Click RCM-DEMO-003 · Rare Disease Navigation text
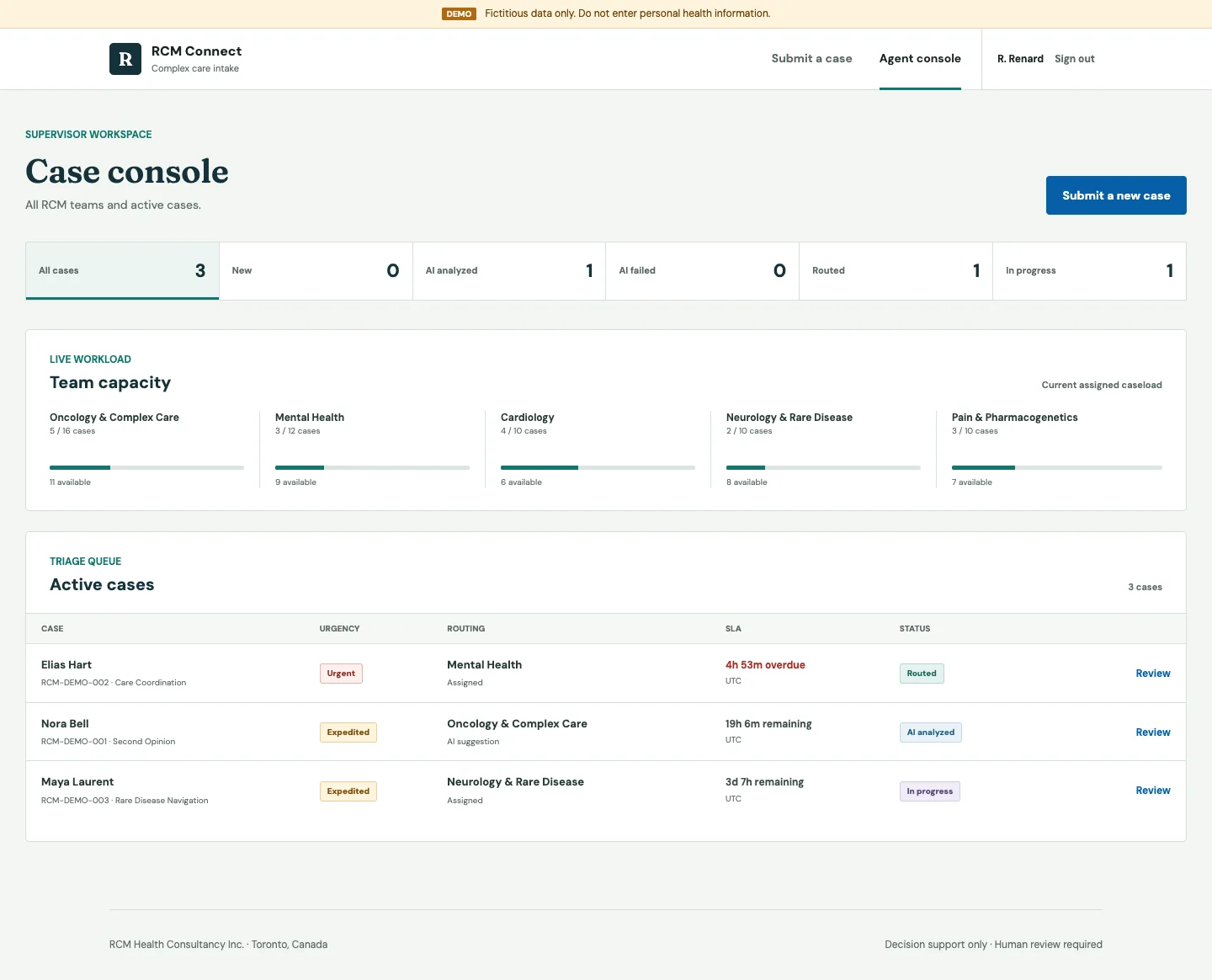1212x980 pixels. click(x=125, y=801)
